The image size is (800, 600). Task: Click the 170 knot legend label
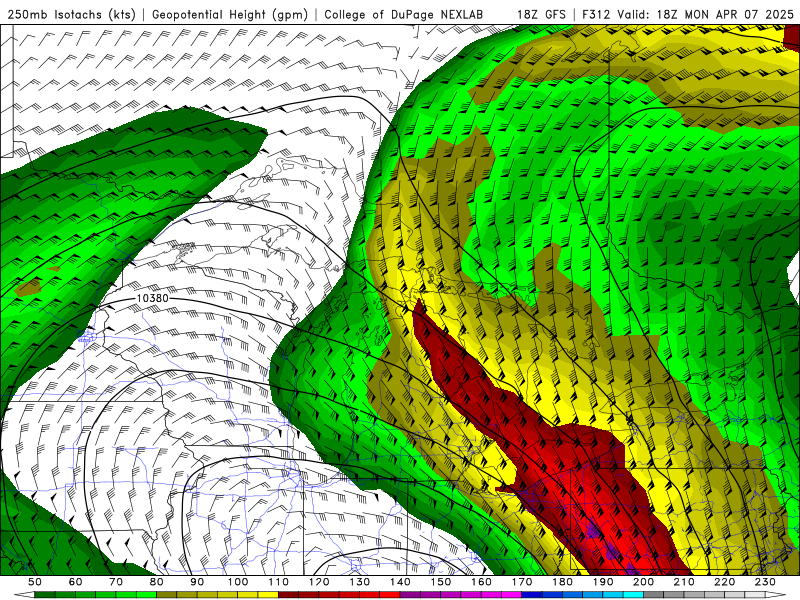tap(522, 582)
